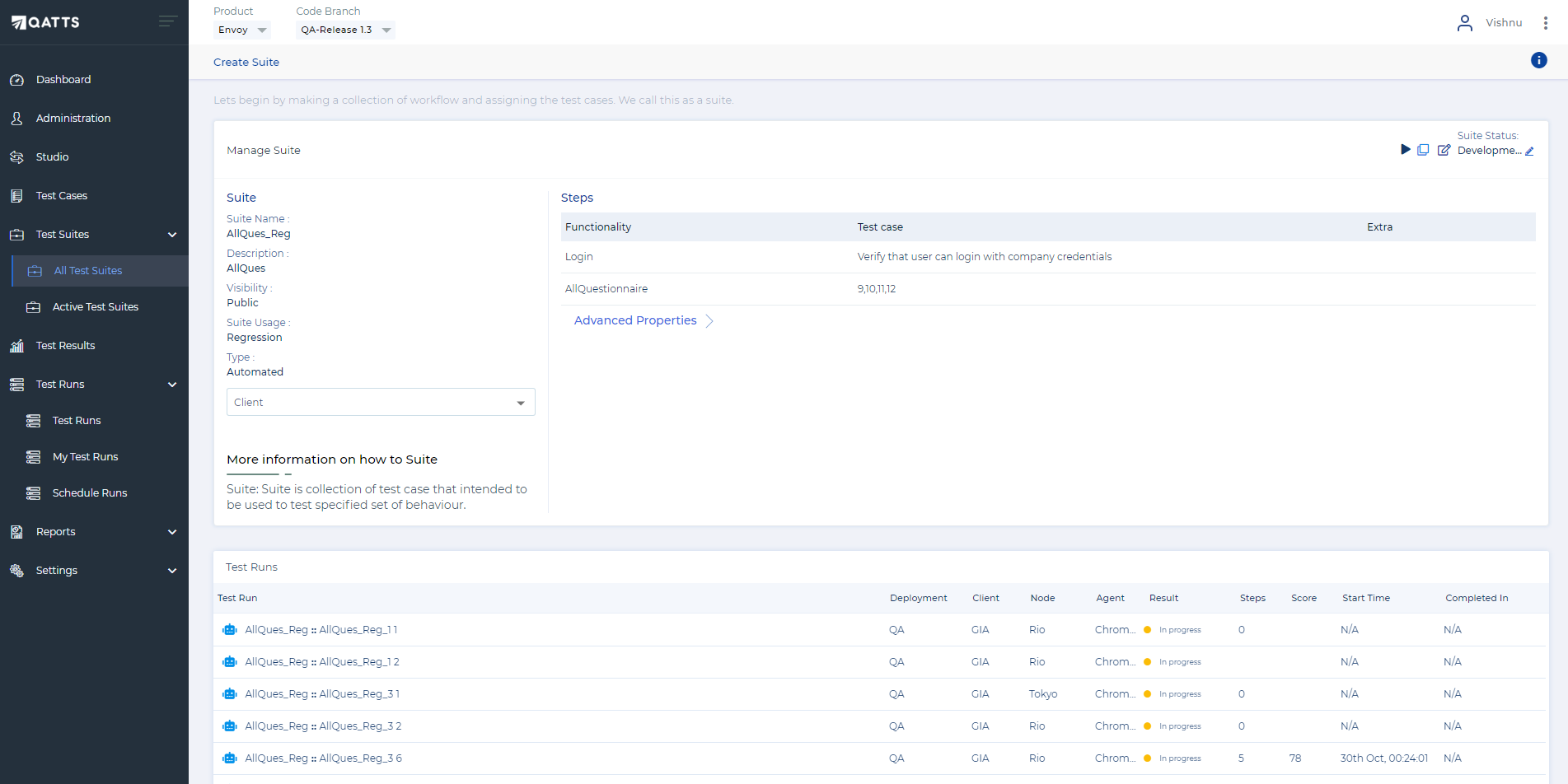1568x784 pixels.
Task: Click the hamburger icon above the sidebar
Action: click(x=167, y=22)
